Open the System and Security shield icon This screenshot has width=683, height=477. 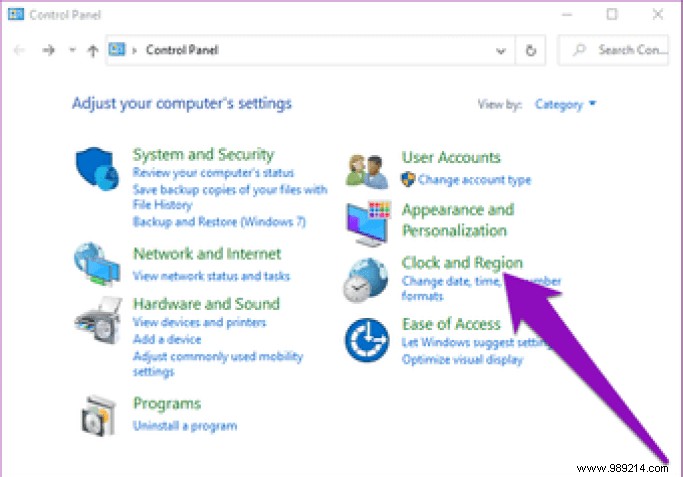[x=97, y=169]
